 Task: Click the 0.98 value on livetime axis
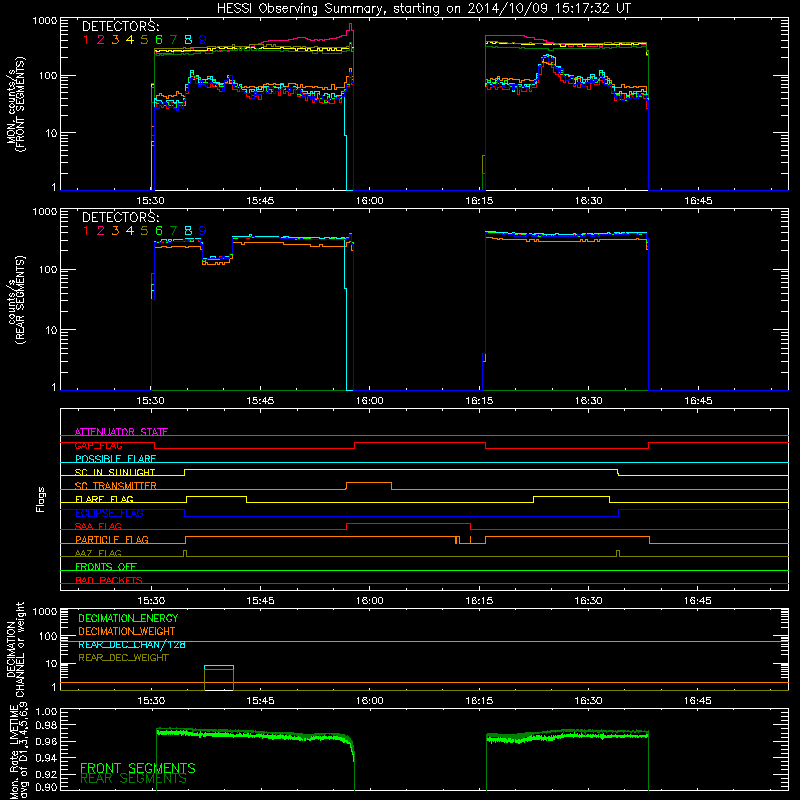coord(46,726)
